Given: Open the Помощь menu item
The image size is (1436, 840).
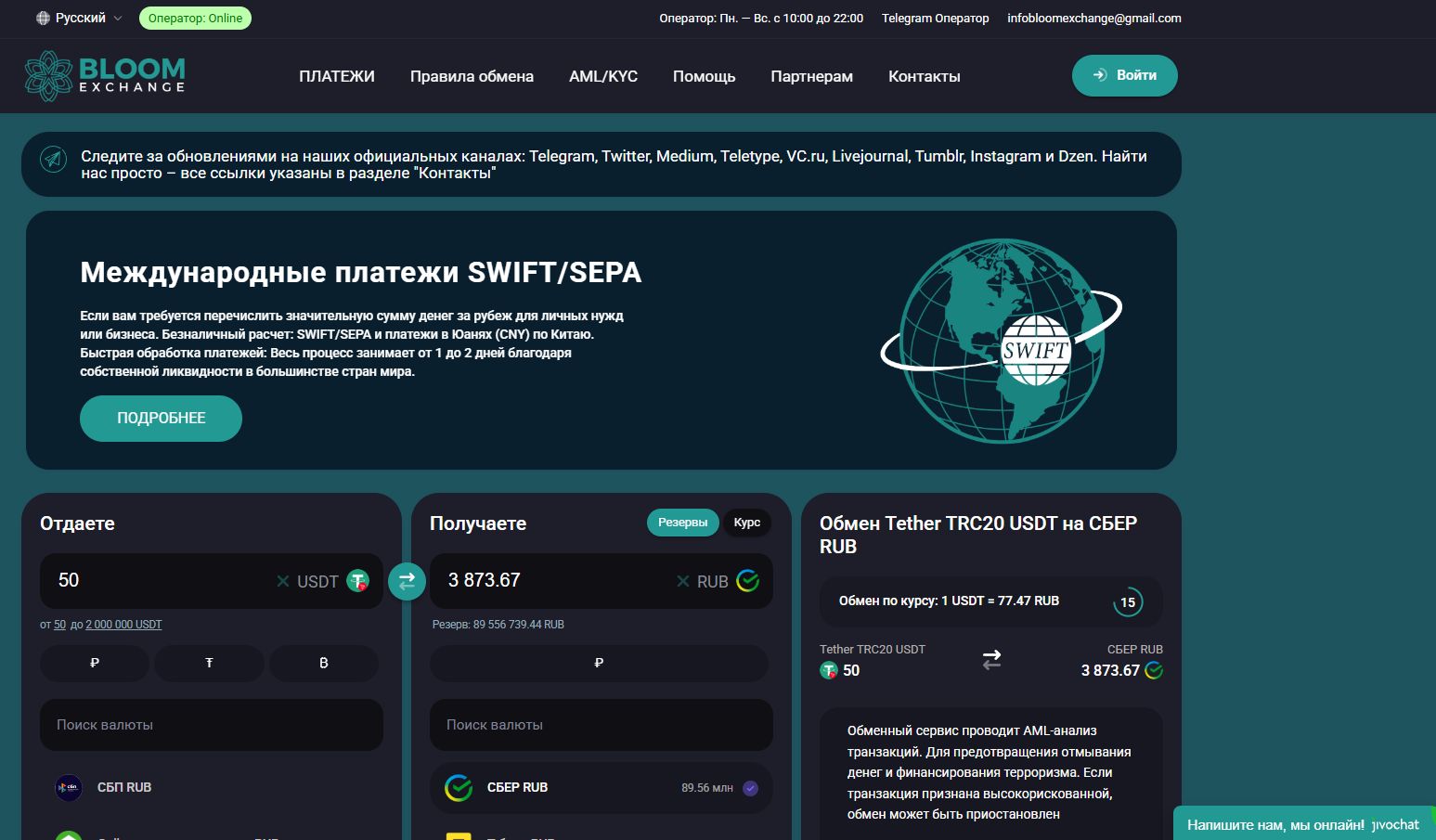Looking at the screenshot, I should pyautogui.click(x=704, y=76).
